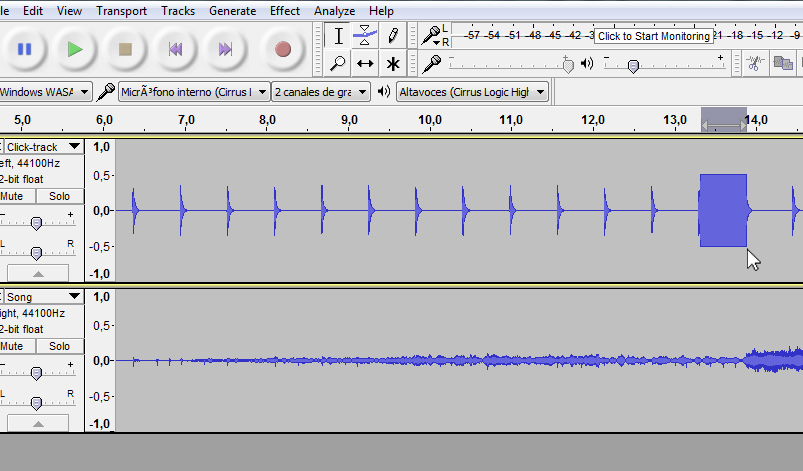Click the Song track pan slider

[x=36, y=403]
